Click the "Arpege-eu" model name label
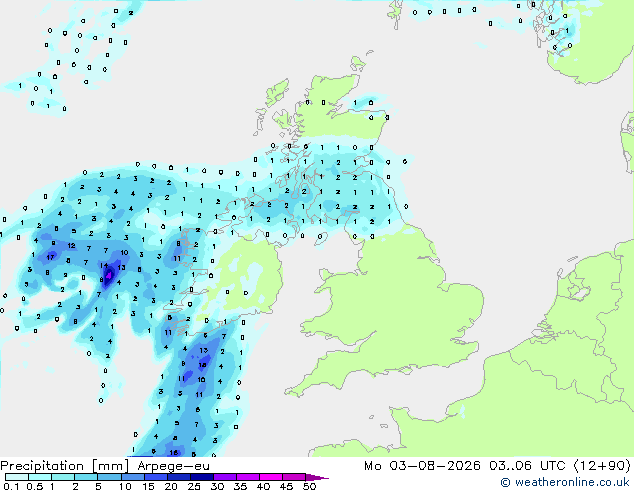 pos(173,466)
